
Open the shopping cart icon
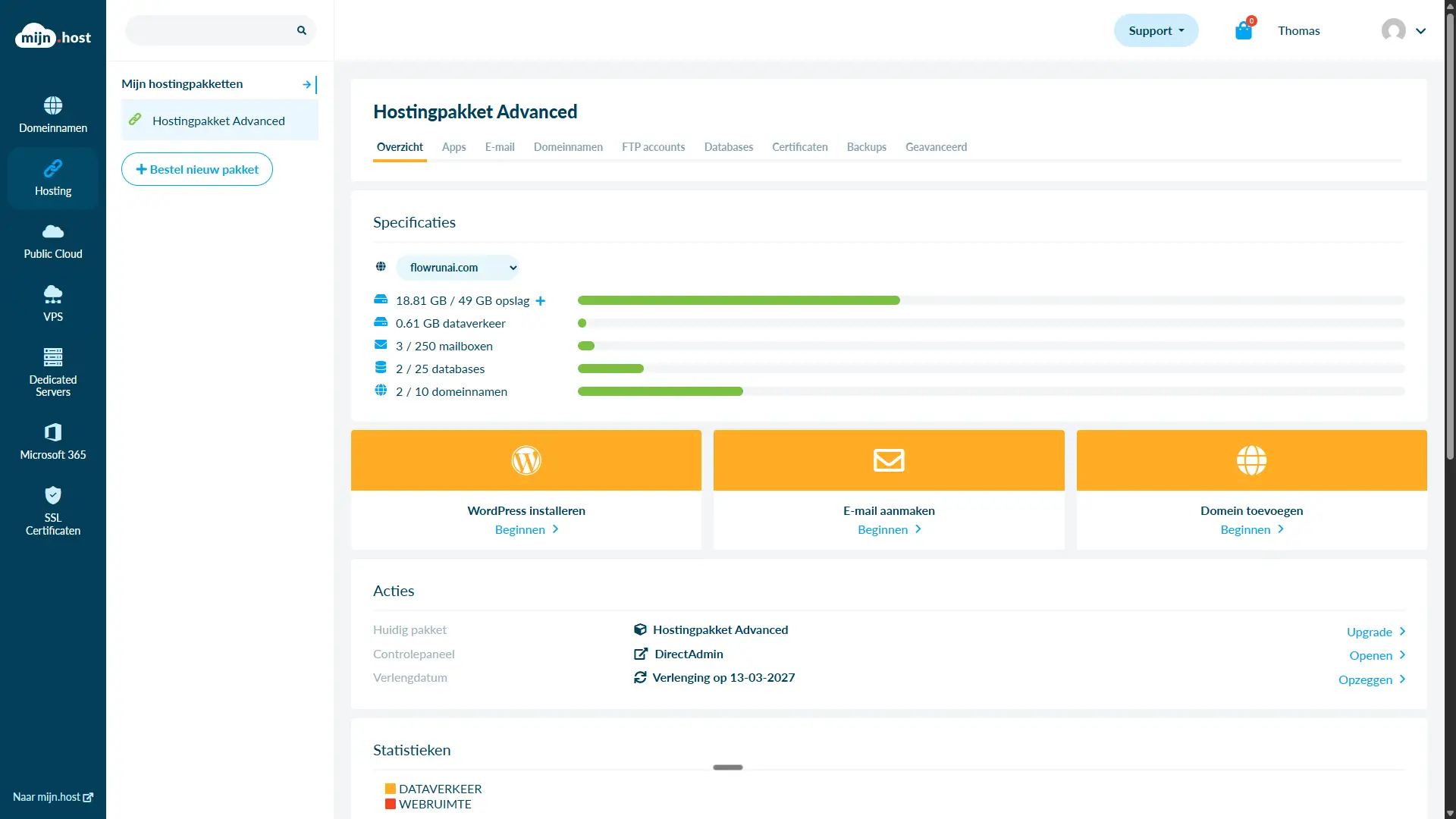point(1243,31)
